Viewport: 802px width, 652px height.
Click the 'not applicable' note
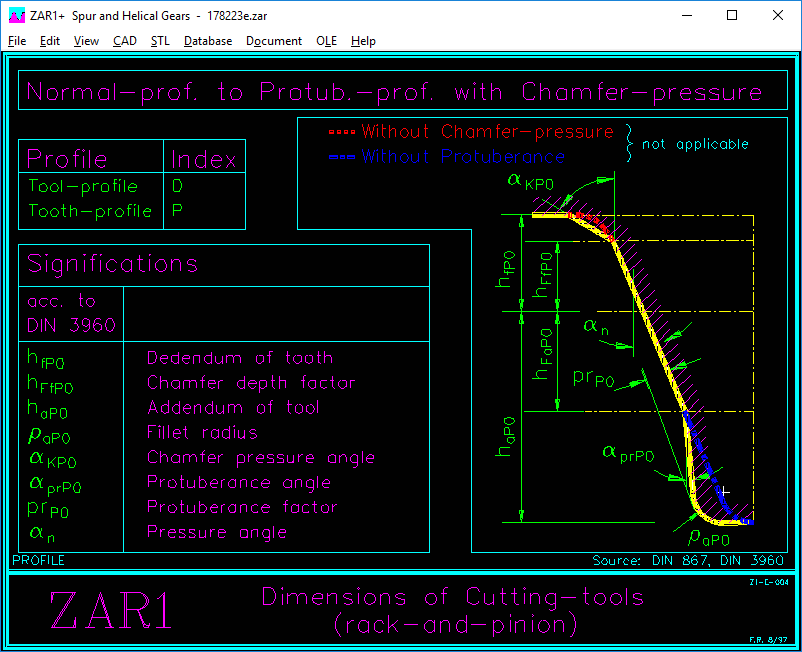click(x=695, y=144)
